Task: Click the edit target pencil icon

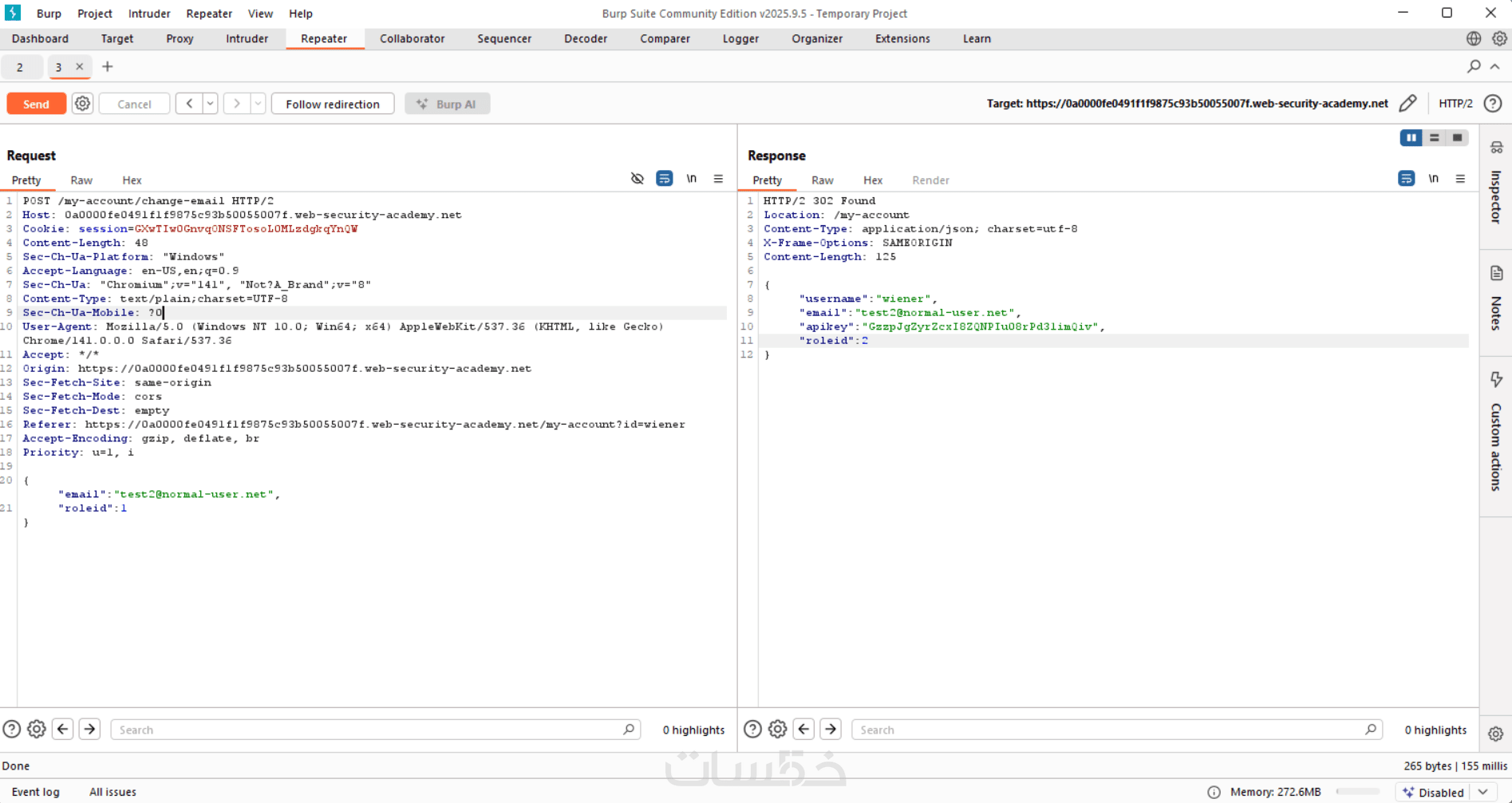Action: [1407, 104]
